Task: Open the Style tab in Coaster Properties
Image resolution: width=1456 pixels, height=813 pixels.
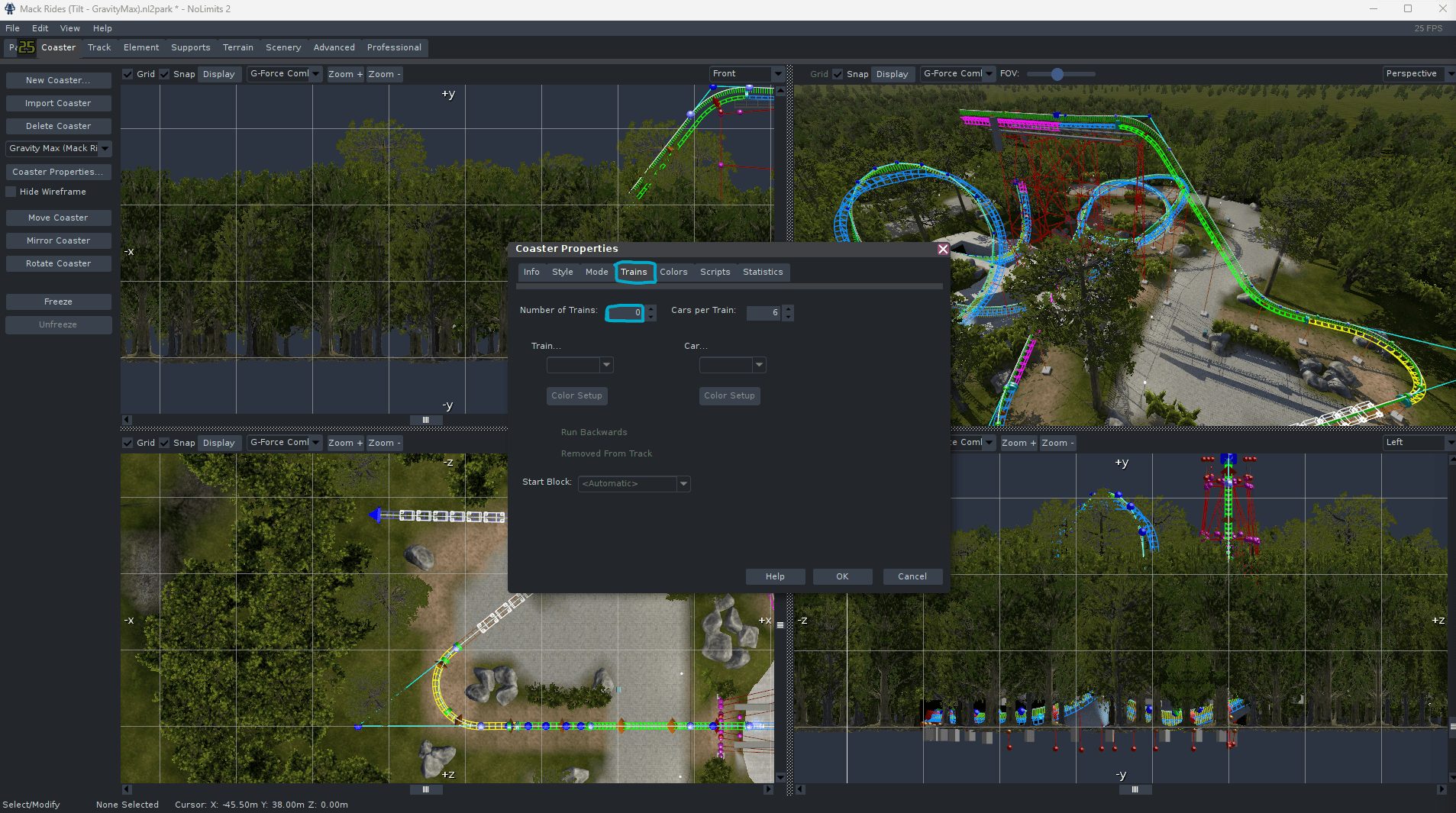Action: [x=563, y=272]
